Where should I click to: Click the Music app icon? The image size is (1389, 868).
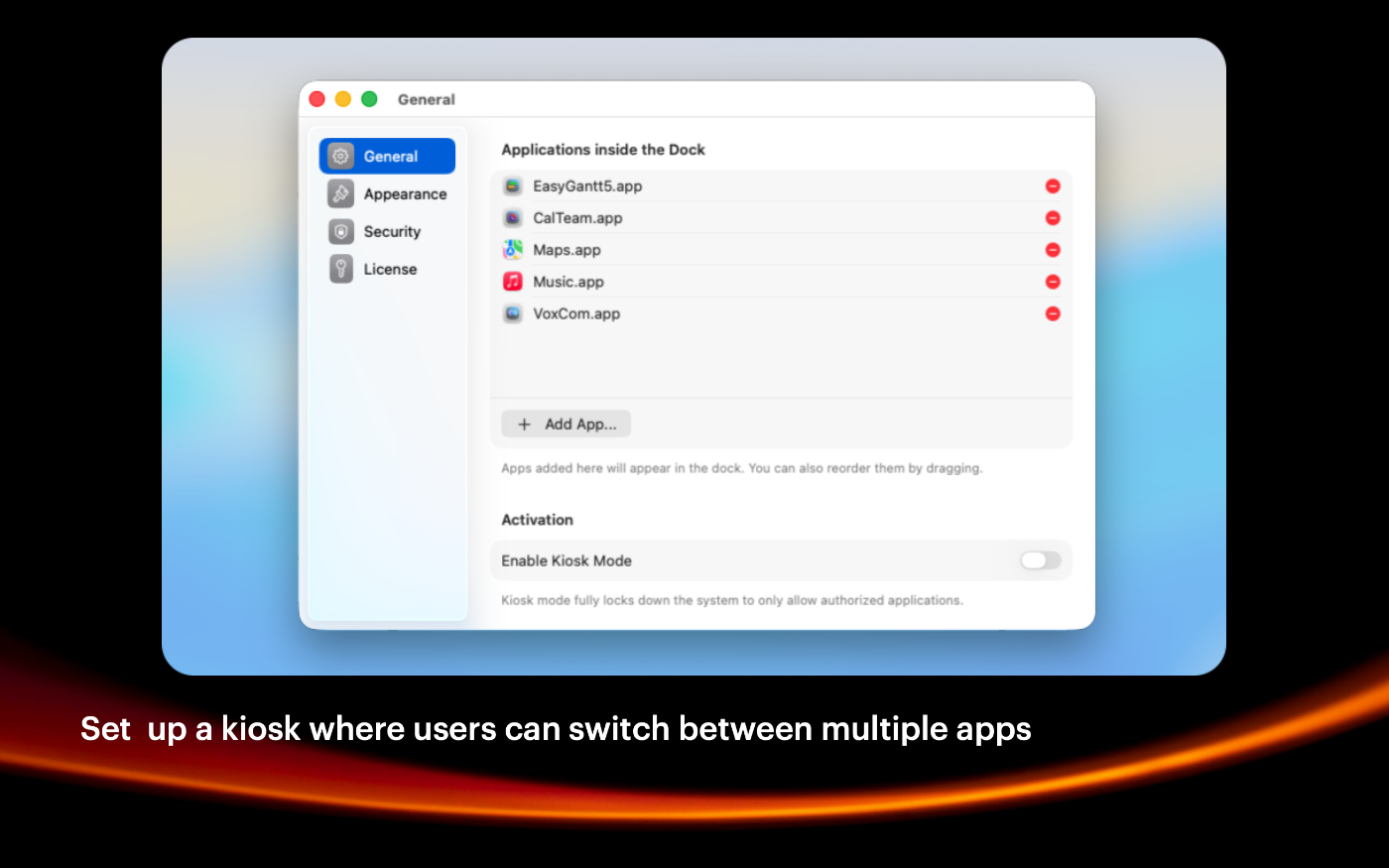pos(512,282)
